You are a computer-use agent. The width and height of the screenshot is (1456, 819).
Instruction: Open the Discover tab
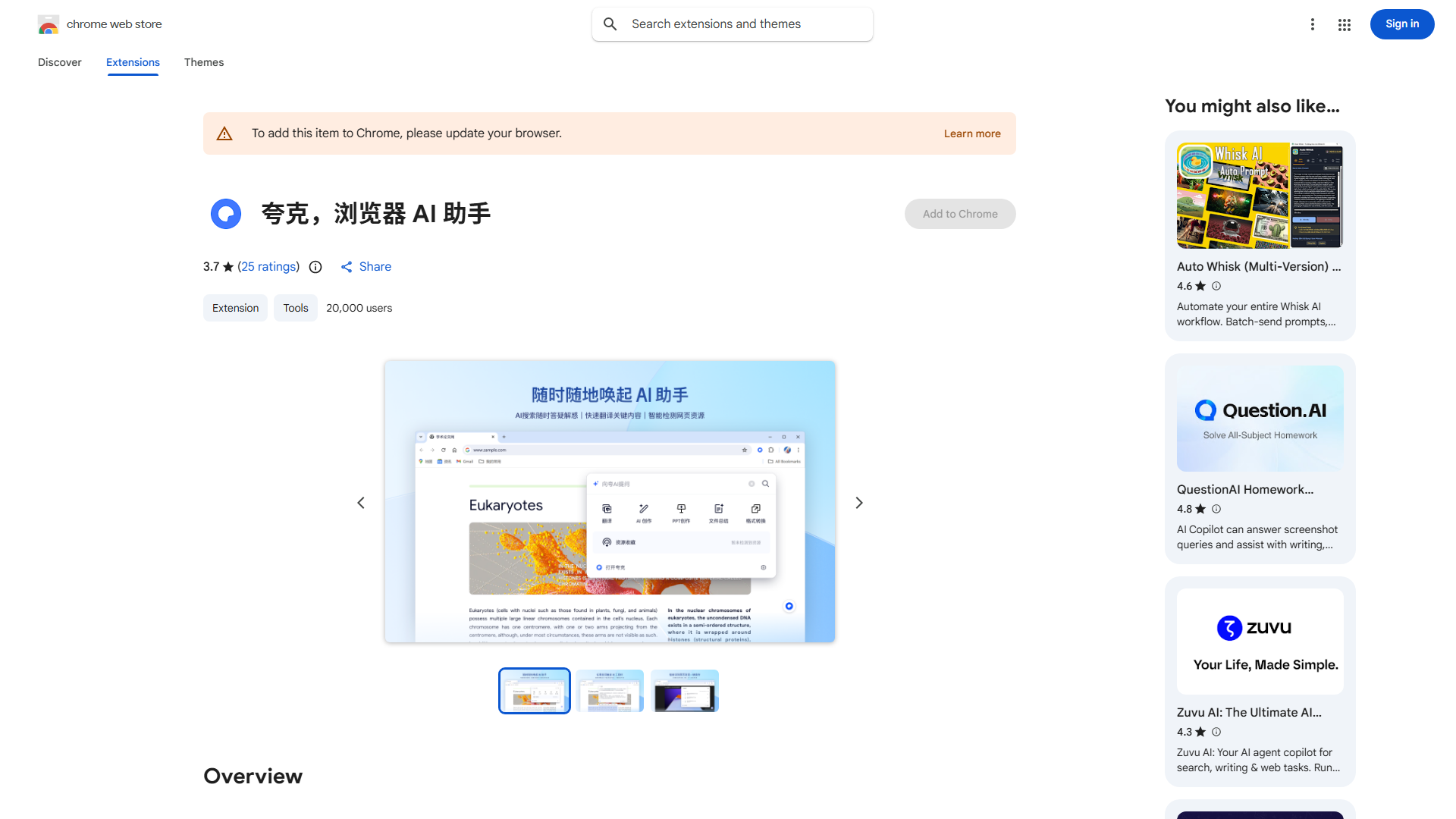pyautogui.click(x=59, y=62)
